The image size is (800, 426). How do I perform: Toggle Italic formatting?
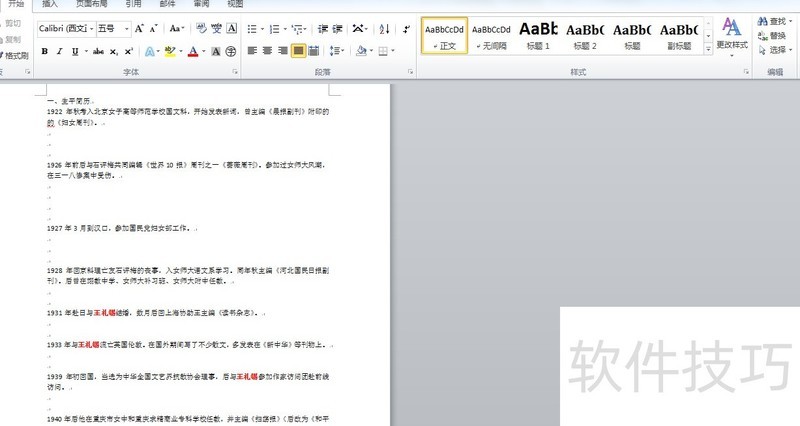point(60,52)
